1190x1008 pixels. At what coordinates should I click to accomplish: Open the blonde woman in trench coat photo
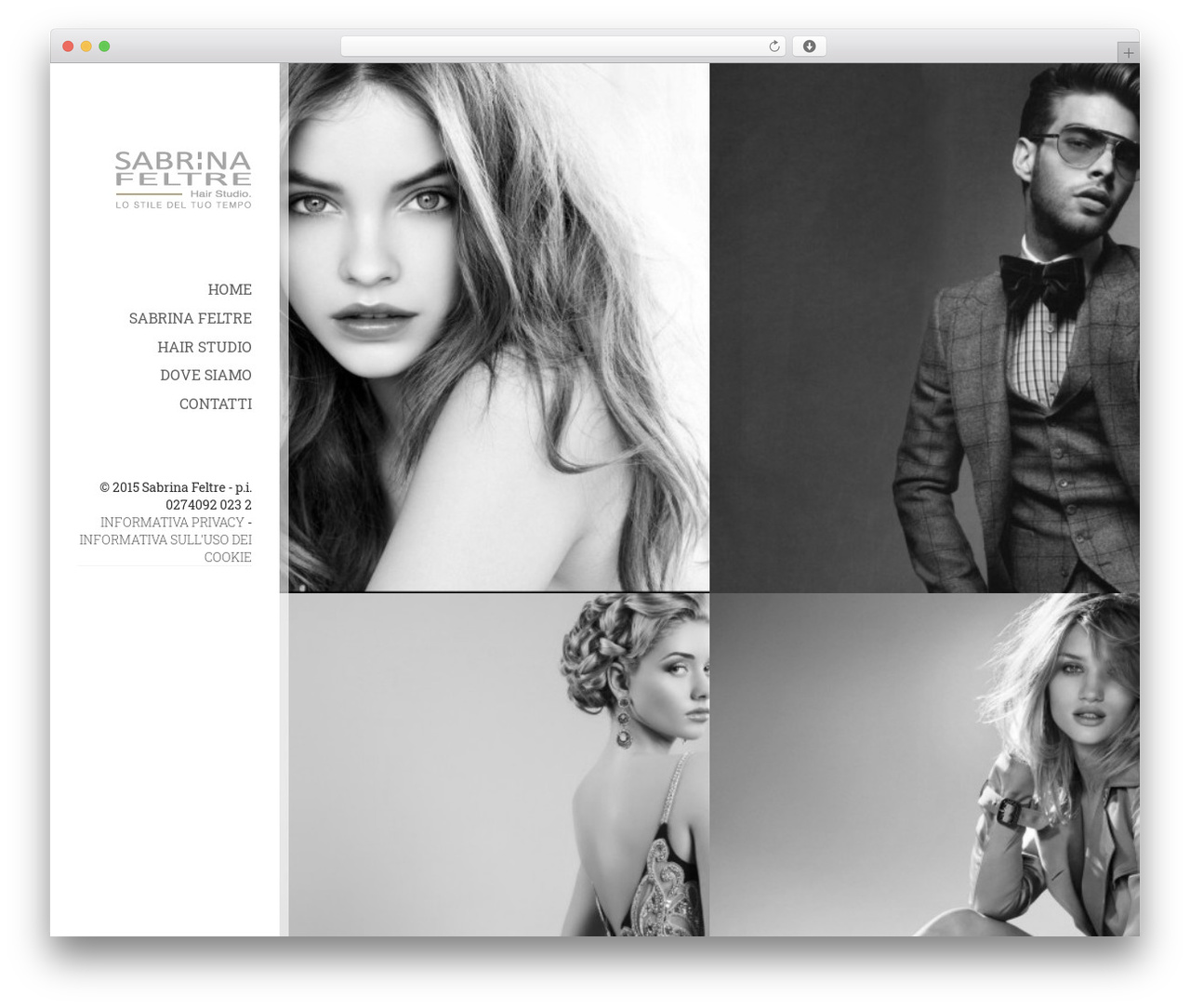pyautogui.click(x=924, y=764)
